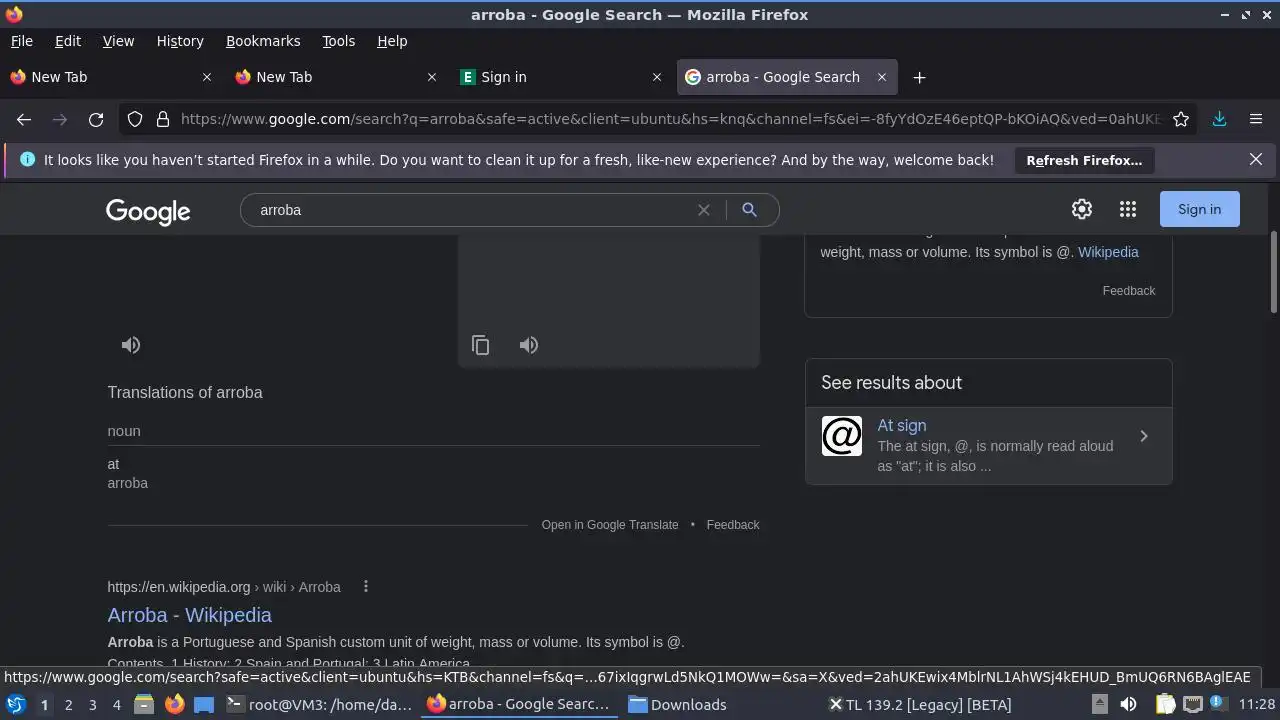Open the Help menu
This screenshot has height=720, width=1280.
pos(392,41)
